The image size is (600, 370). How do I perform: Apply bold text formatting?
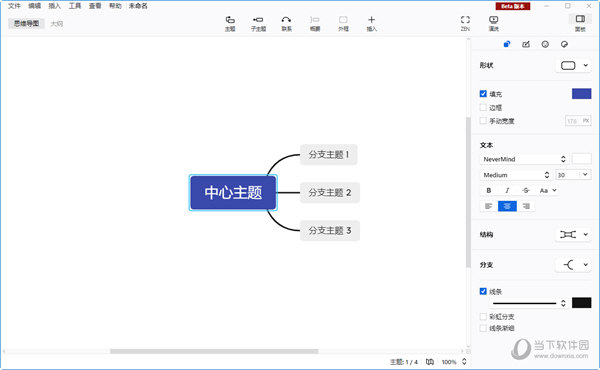coord(489,190)
